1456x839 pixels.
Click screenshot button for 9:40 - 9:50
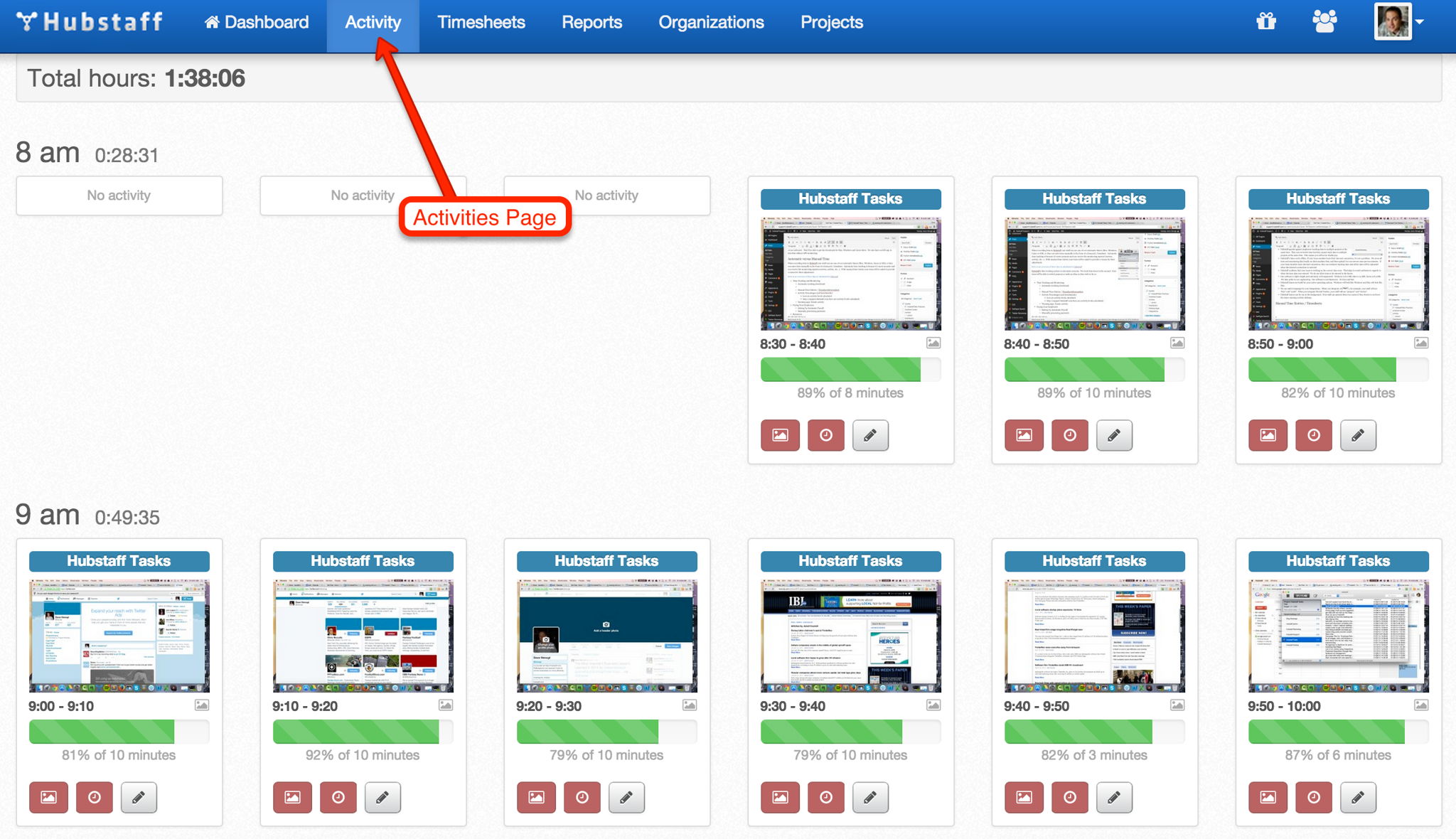pyautogui.click(x=1024, y=798)
